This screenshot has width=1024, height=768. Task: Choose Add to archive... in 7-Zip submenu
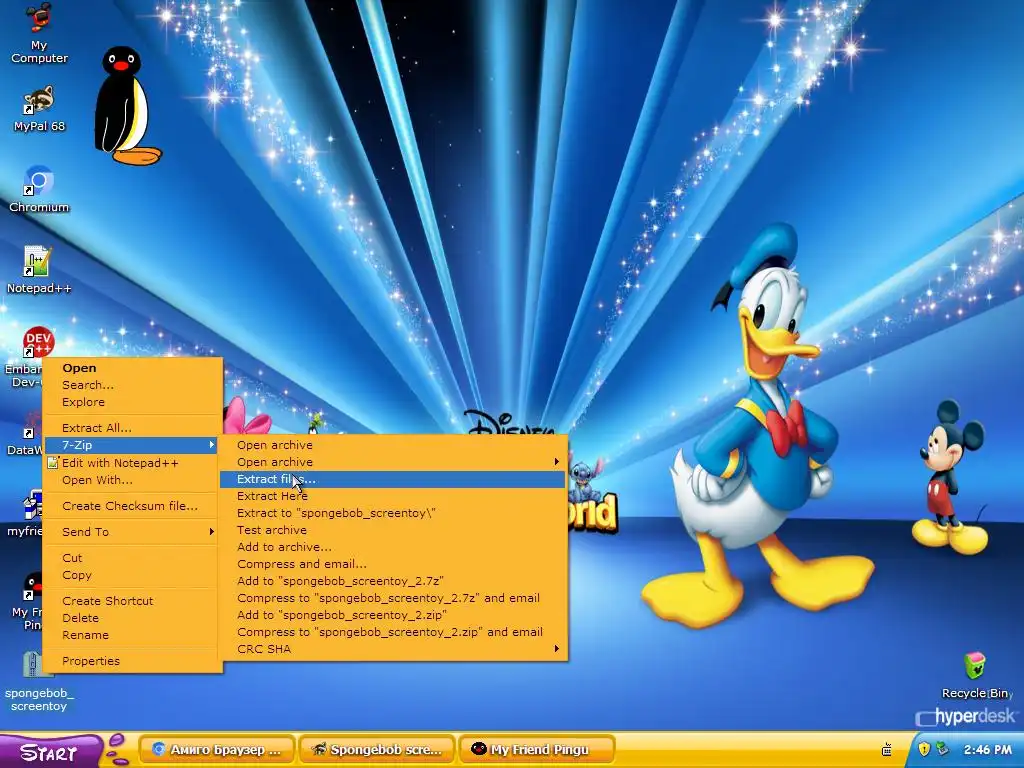pyautogui.click(x=392, y=547)
